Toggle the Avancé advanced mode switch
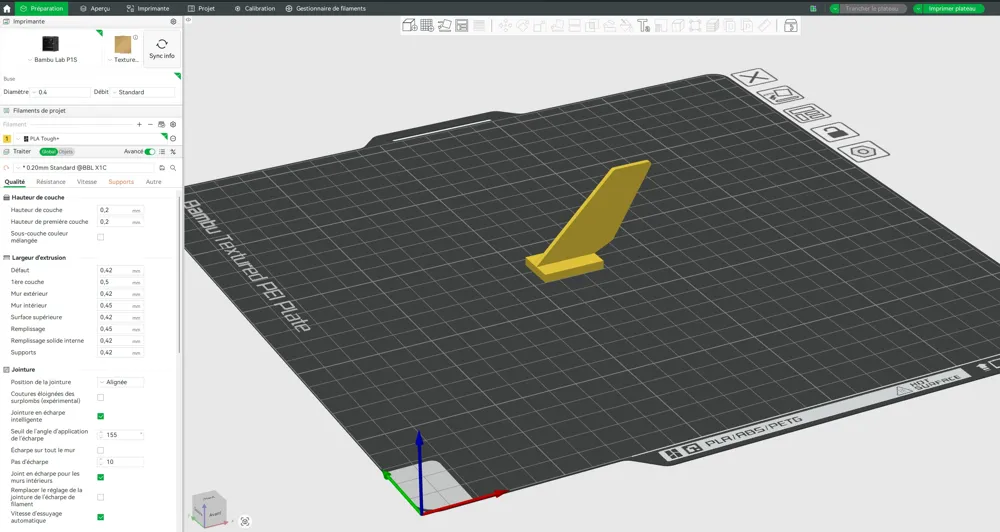 point(150,151)
